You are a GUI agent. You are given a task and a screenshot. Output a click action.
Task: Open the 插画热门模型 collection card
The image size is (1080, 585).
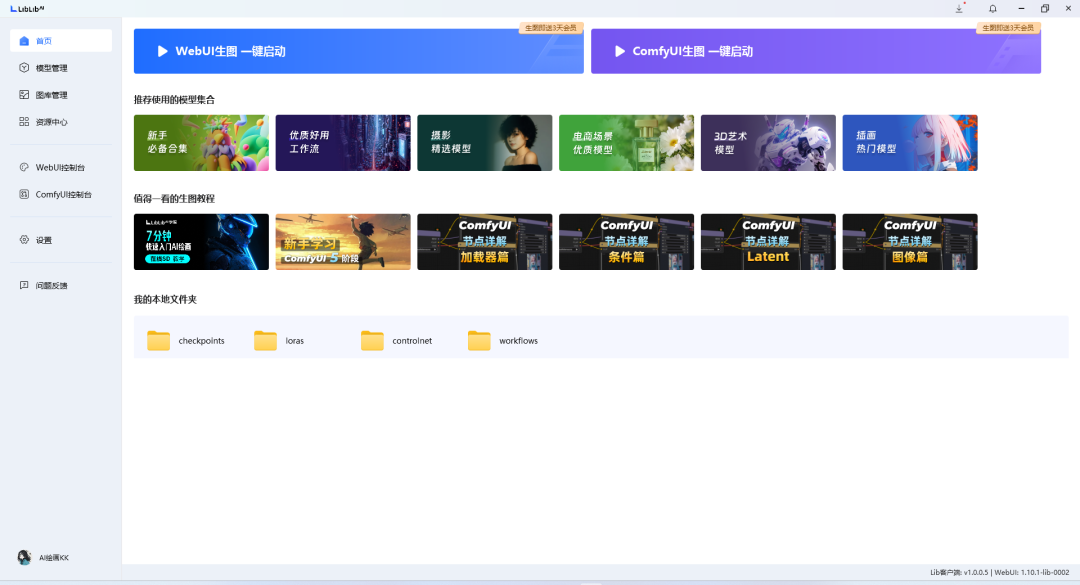pyautogui.click(x=910, y=143)
